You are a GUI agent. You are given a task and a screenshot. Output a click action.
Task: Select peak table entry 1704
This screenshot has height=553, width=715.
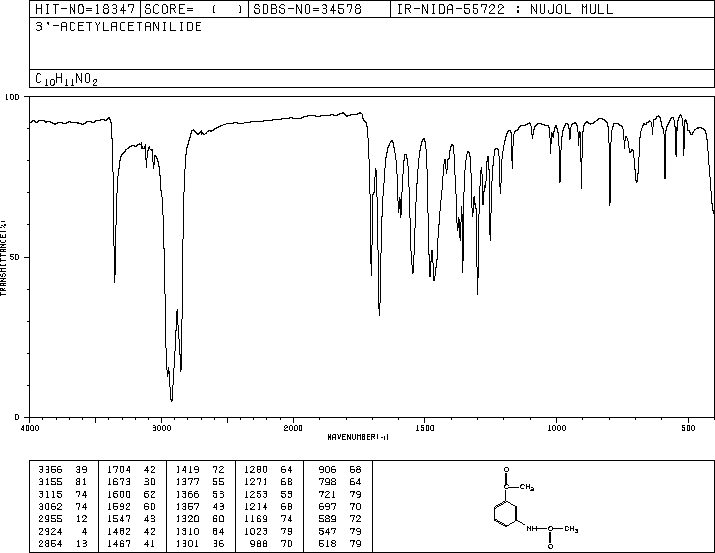[132, 470]
